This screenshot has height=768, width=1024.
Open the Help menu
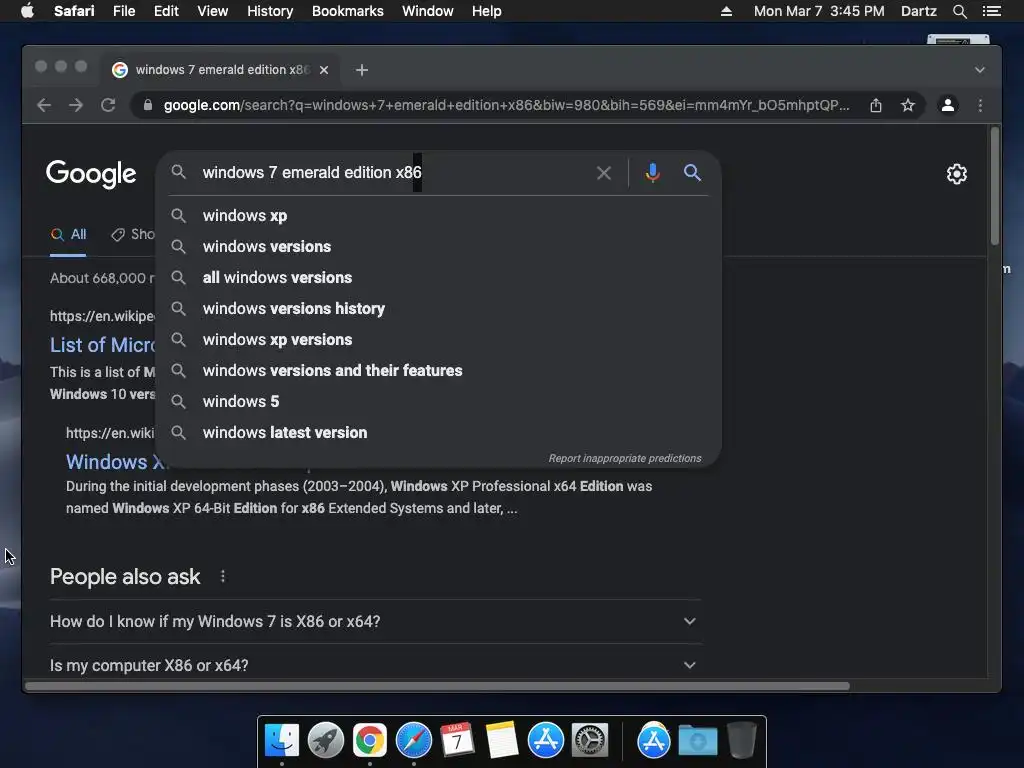487,11
